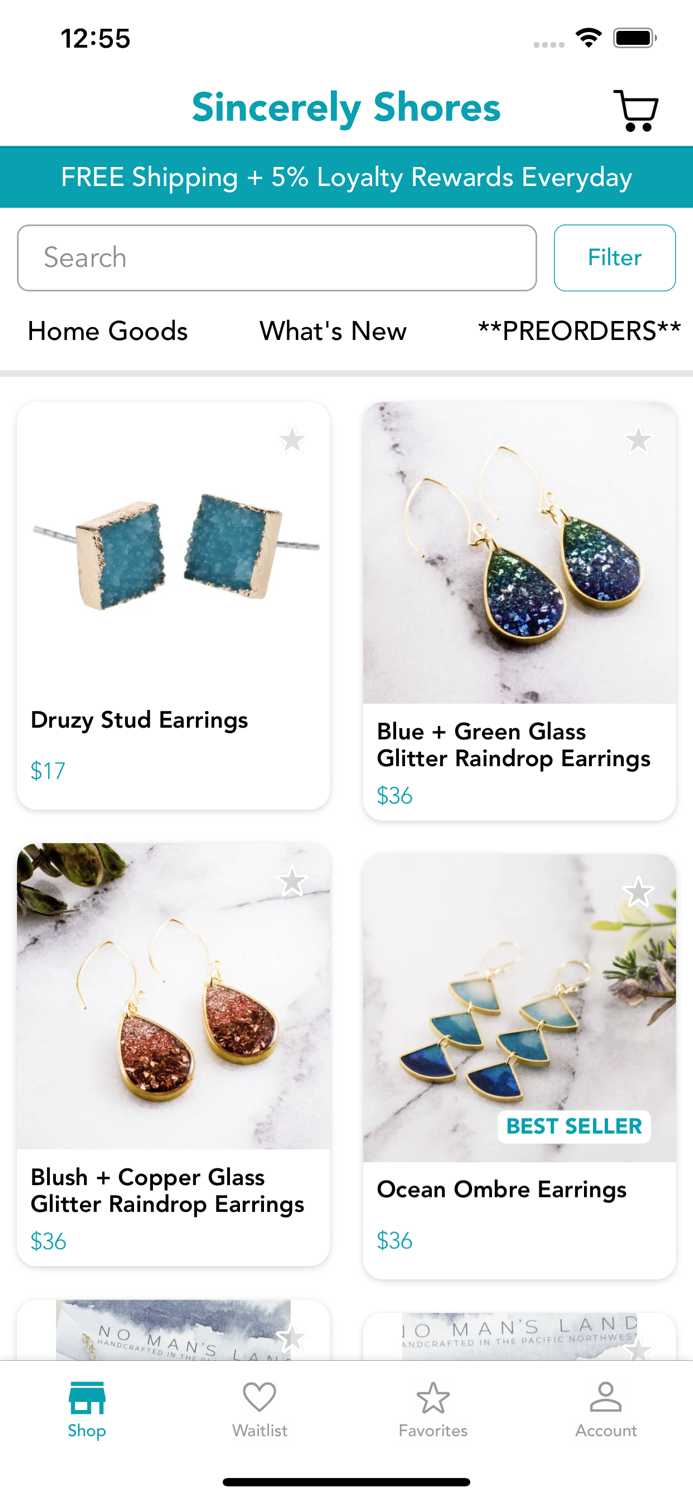Tap the FREE Shipping loyalty rewards banner
693x1500 pixels.
click(346, 177)
